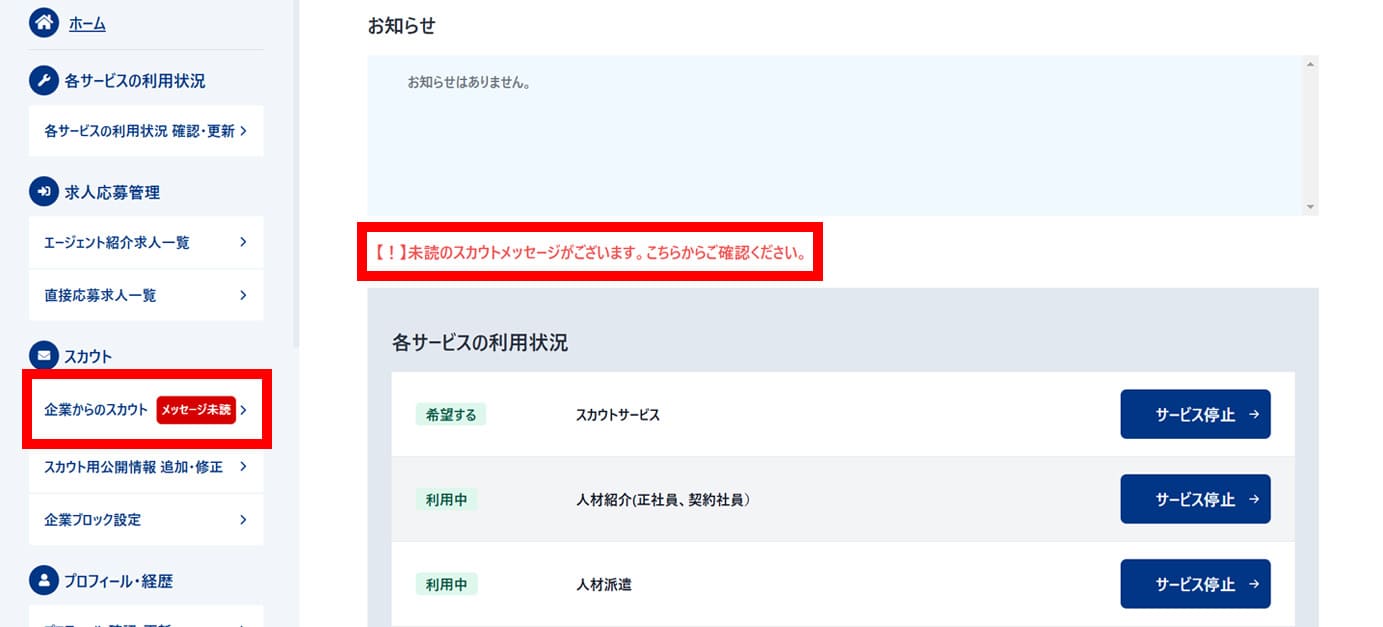Click the red メッセージ未読 badge
Viewport: 1383px width, 627px height.
click(196, 409)
